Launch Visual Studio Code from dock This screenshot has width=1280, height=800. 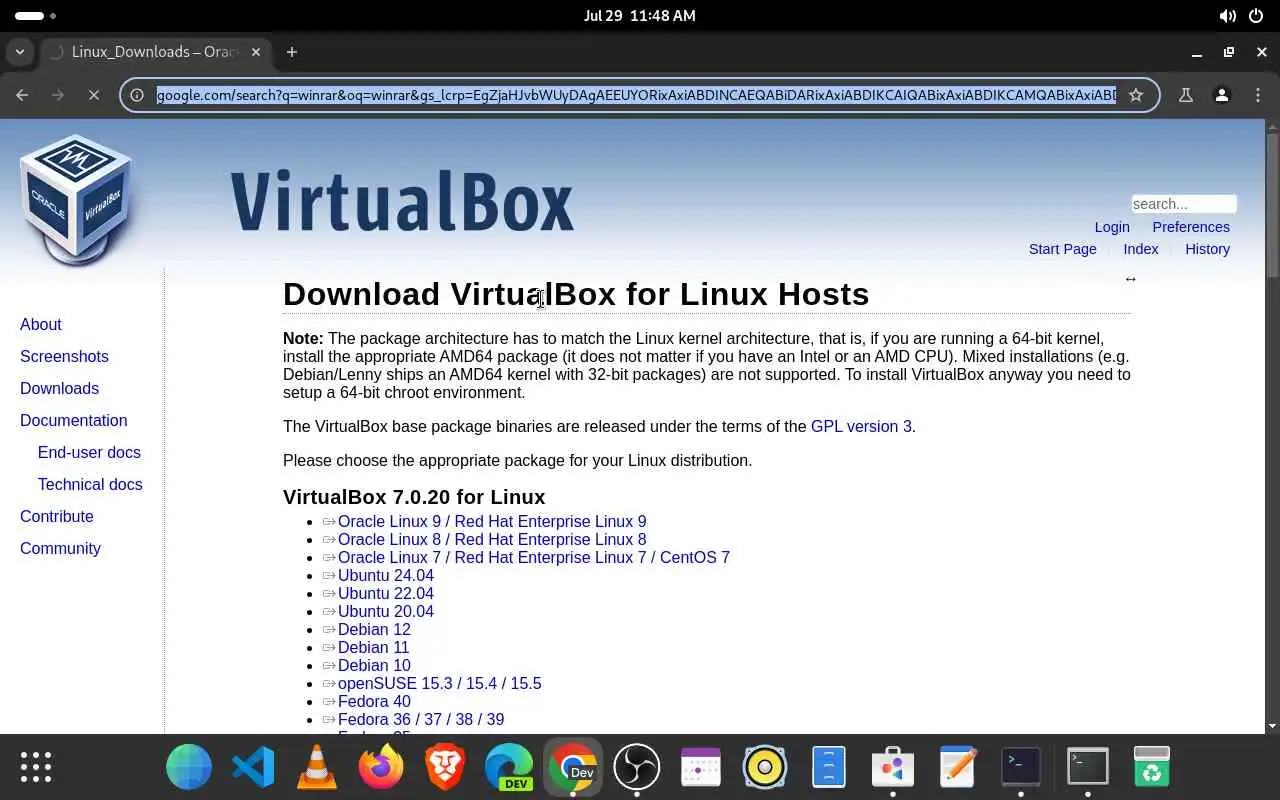pos(253,767)
